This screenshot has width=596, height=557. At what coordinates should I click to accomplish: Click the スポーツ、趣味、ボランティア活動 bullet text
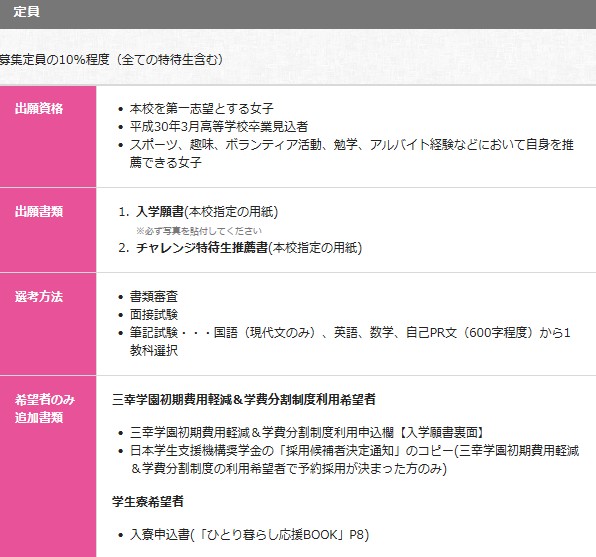(352, 153)
